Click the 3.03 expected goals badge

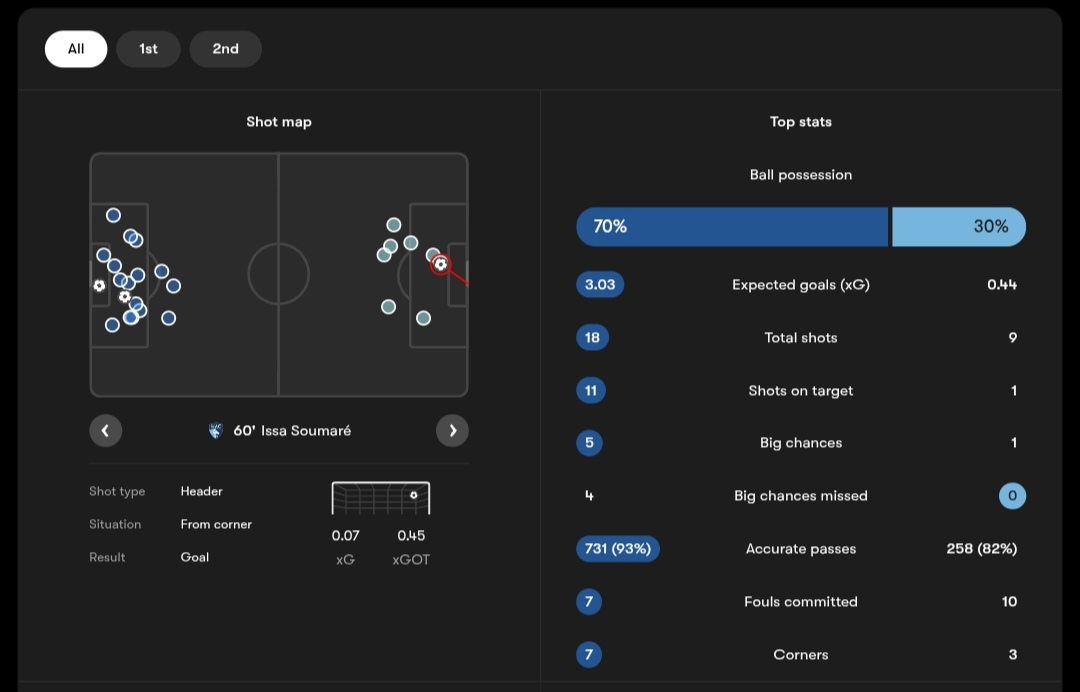[x=600, y=284]
